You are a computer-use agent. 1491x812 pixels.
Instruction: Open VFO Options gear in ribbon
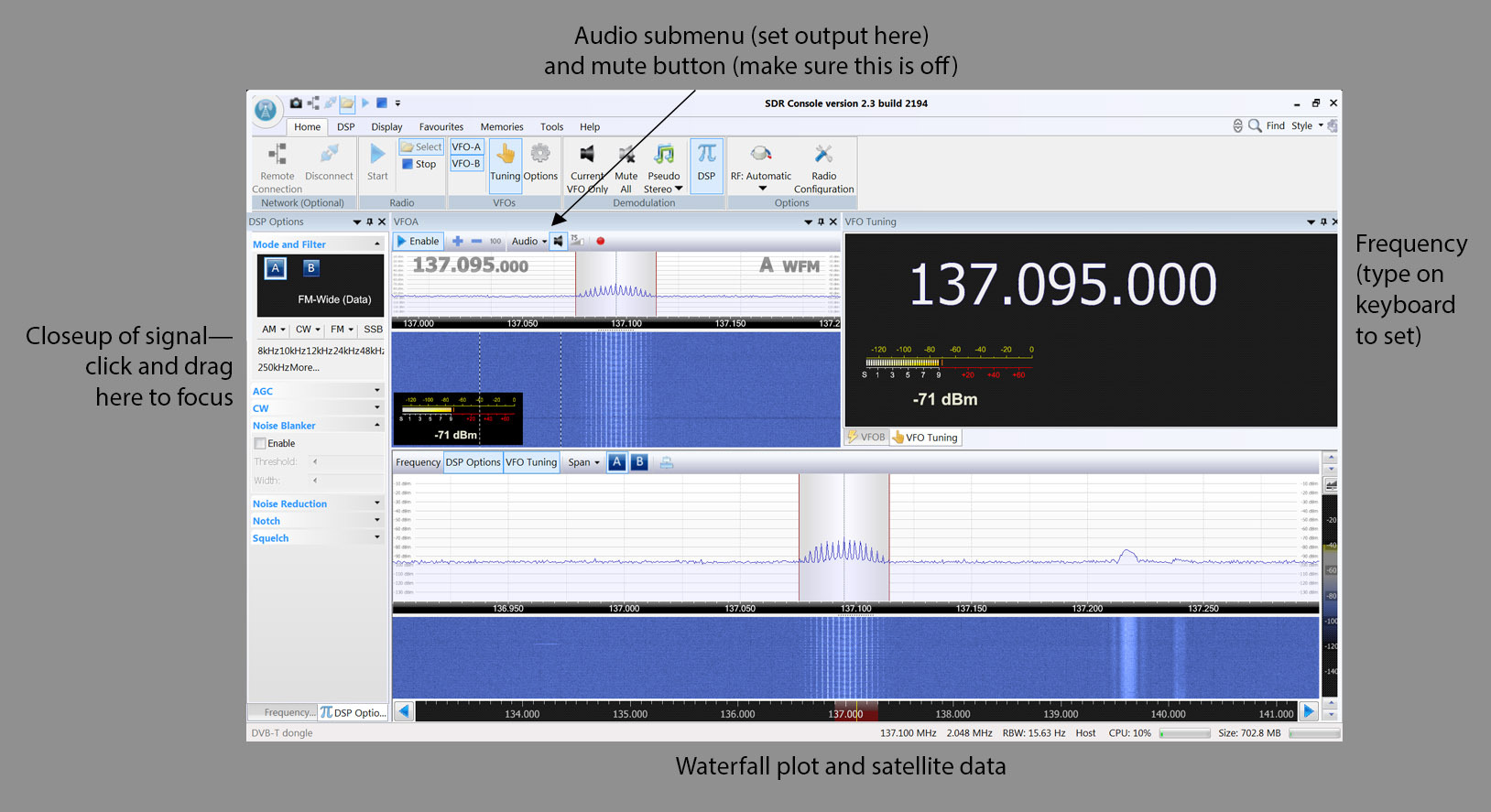click(540, 162)
